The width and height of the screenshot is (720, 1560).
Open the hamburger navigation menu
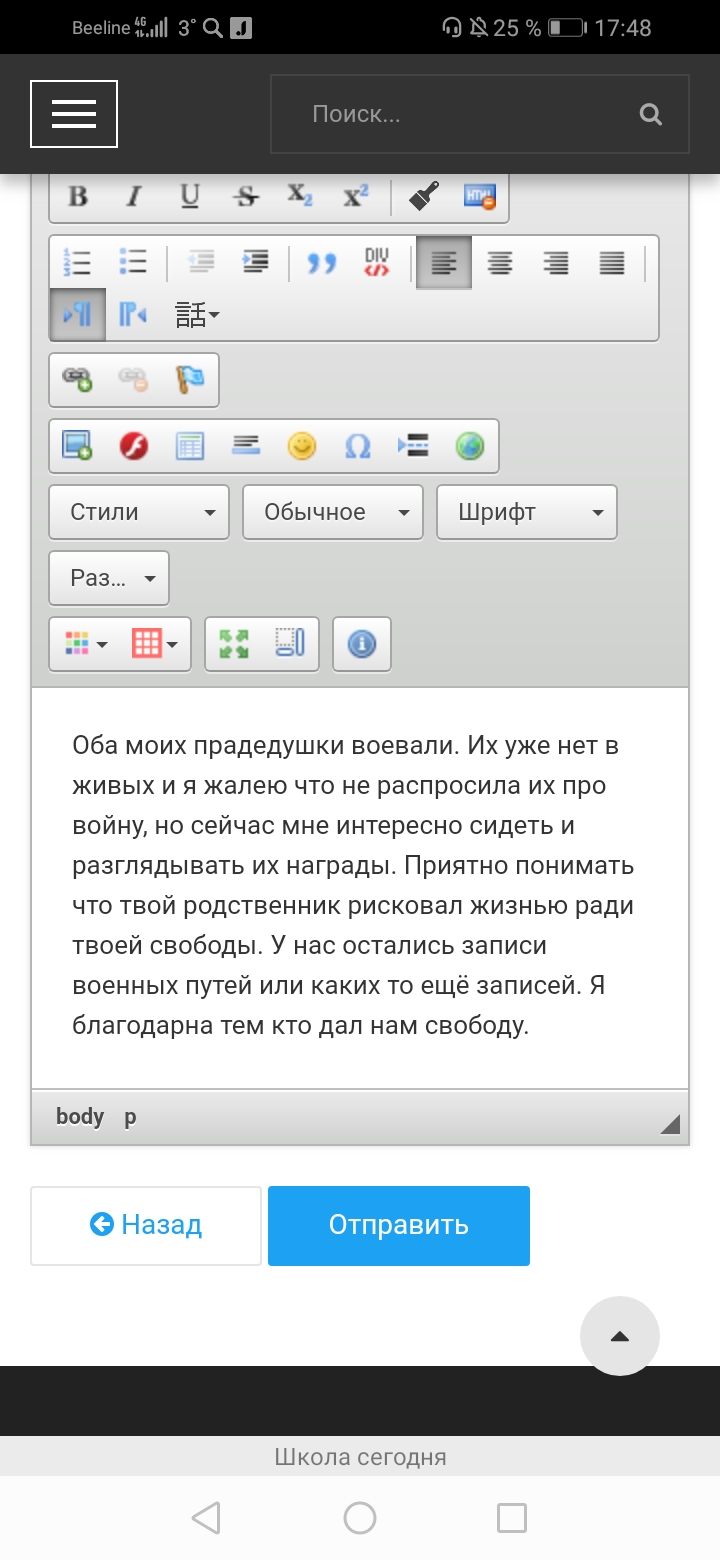[74, 114]
